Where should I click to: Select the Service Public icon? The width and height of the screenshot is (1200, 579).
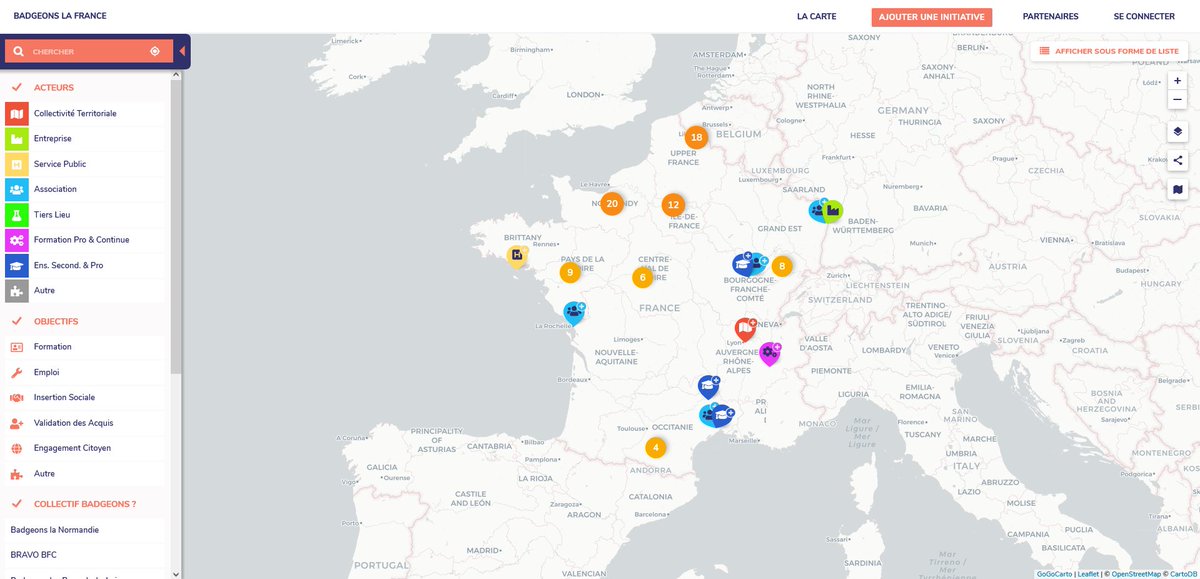[x=16, y=164]
